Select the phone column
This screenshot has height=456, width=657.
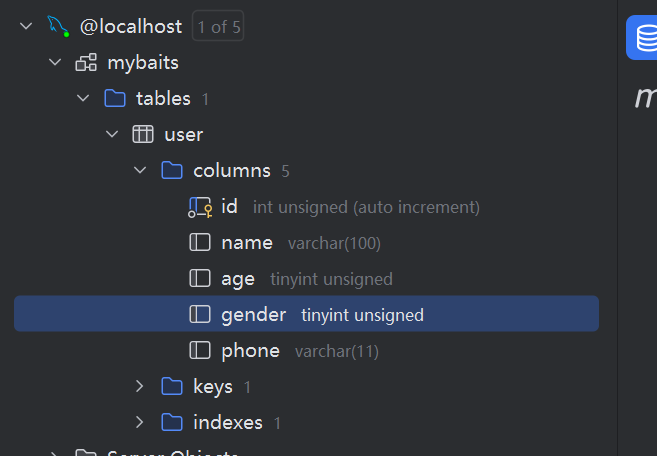[x=250, y=350]
